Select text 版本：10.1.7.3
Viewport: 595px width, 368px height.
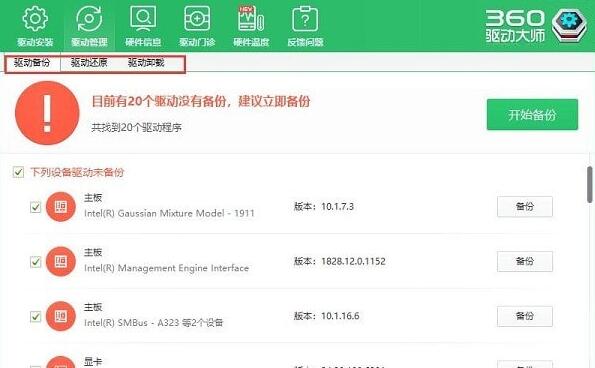324,207
